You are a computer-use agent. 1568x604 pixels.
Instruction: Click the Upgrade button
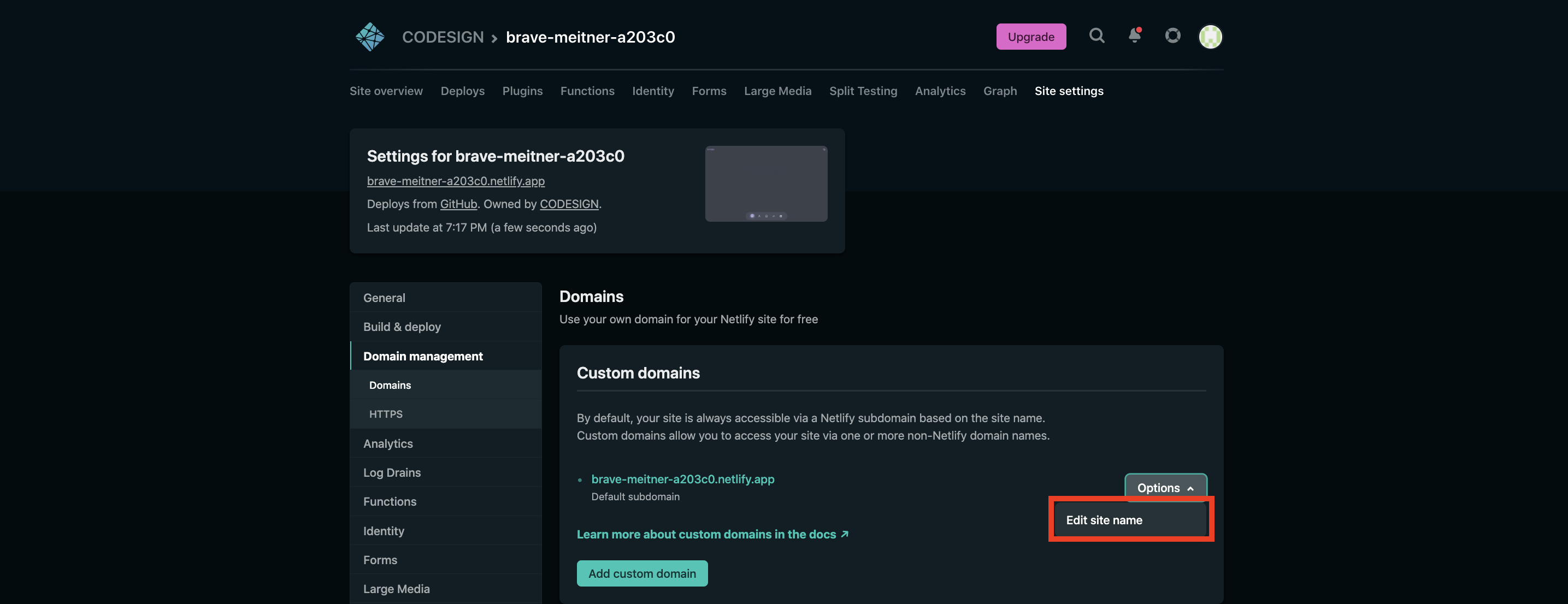pos(1030,37)
